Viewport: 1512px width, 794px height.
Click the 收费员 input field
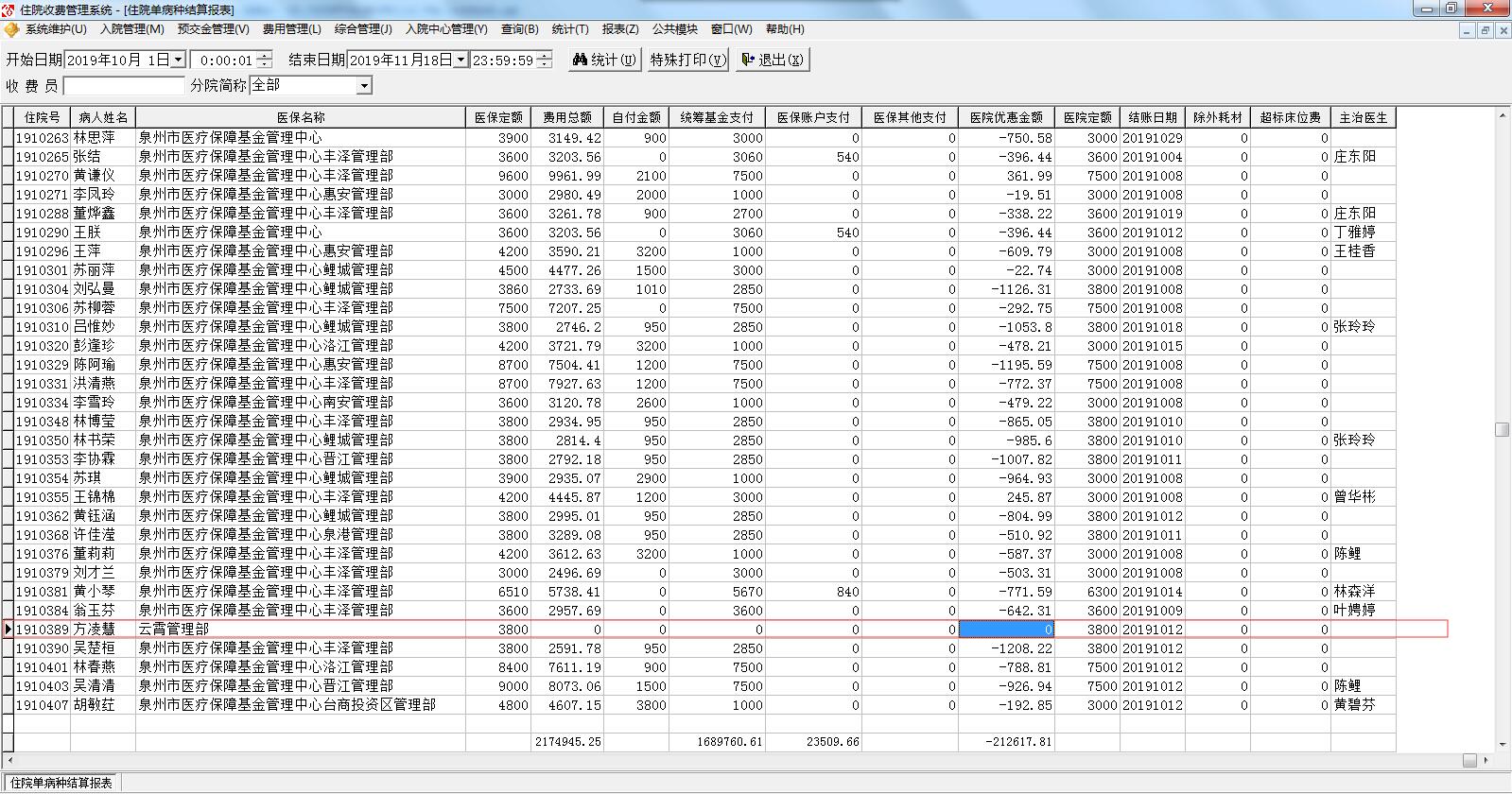click(x=124, y=86)
